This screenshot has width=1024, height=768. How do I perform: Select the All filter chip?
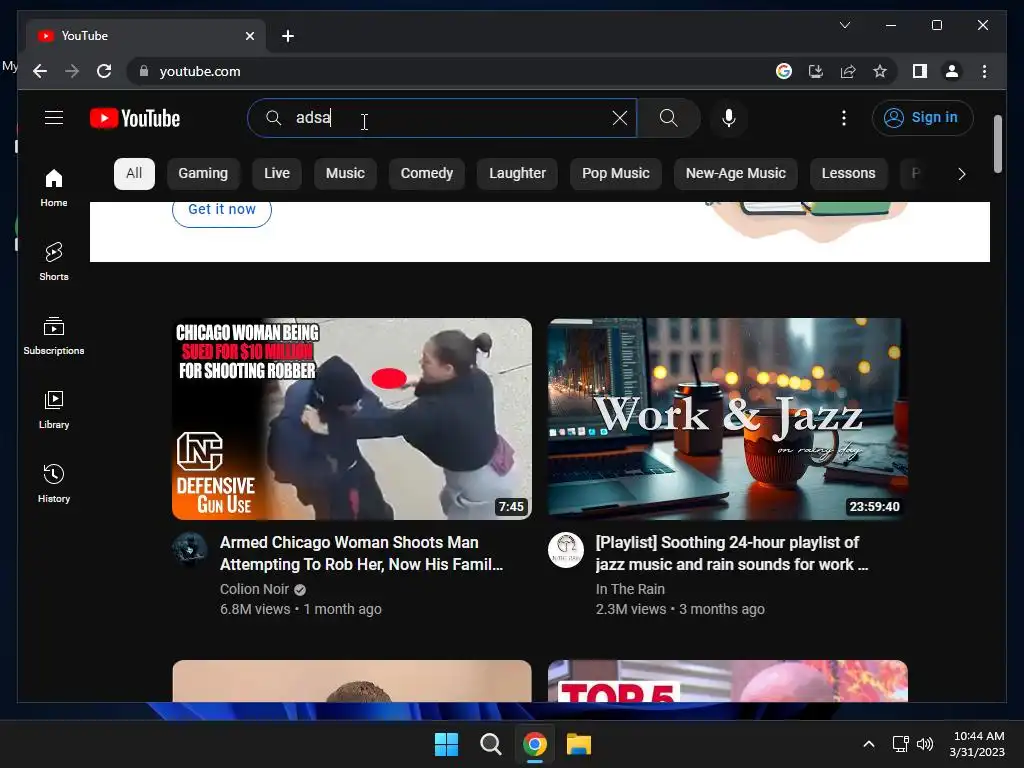pos(134,173)
